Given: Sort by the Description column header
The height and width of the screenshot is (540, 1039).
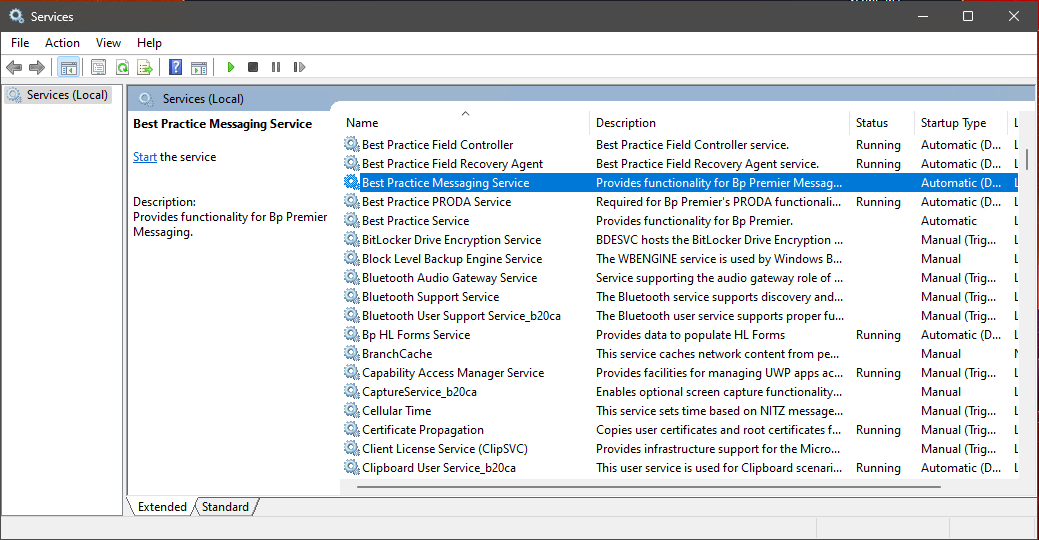Looking at the screenshot, I should click(719, 123).
